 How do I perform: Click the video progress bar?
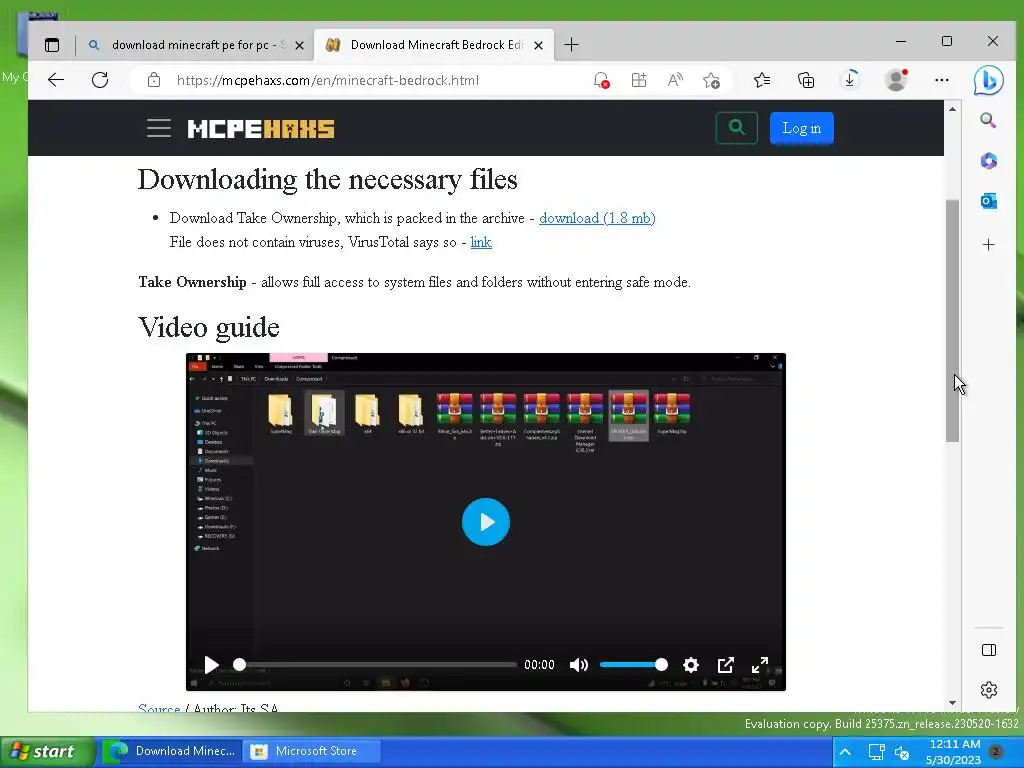377,665
